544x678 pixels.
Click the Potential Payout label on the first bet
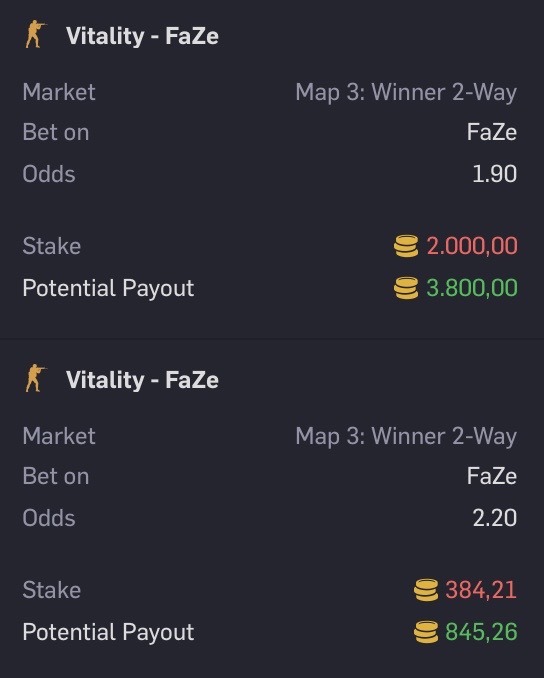108,289
